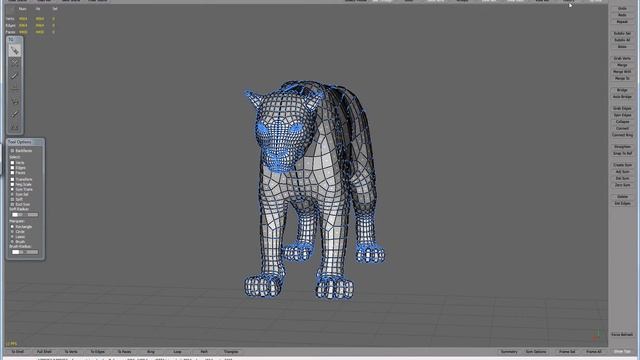The image size is (640, 360).
Task: Click the Triangles button in bottom bar
Action: (x=231, y=351)
